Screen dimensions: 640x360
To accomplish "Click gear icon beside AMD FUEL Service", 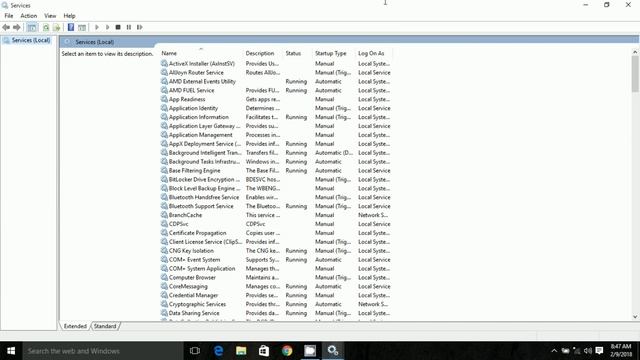I will [x=164, y=90].
